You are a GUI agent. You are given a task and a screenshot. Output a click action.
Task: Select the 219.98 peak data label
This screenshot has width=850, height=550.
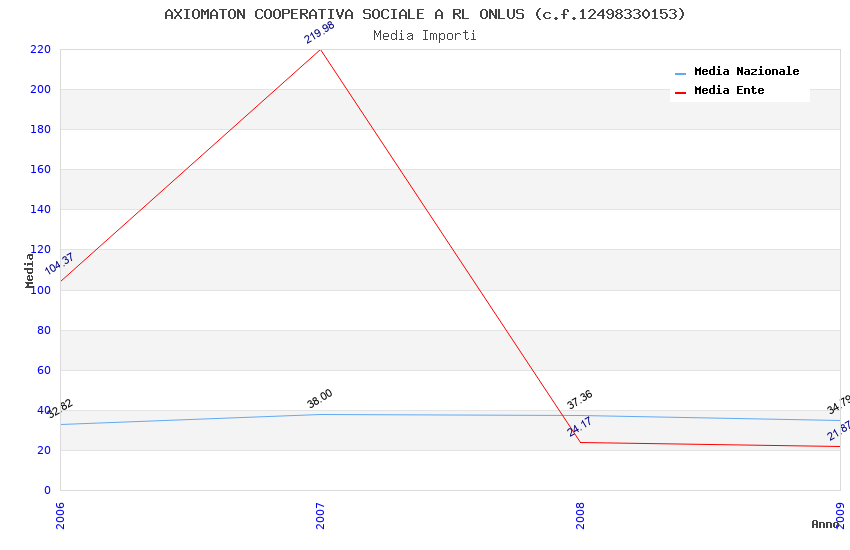(x=319, y=33)
